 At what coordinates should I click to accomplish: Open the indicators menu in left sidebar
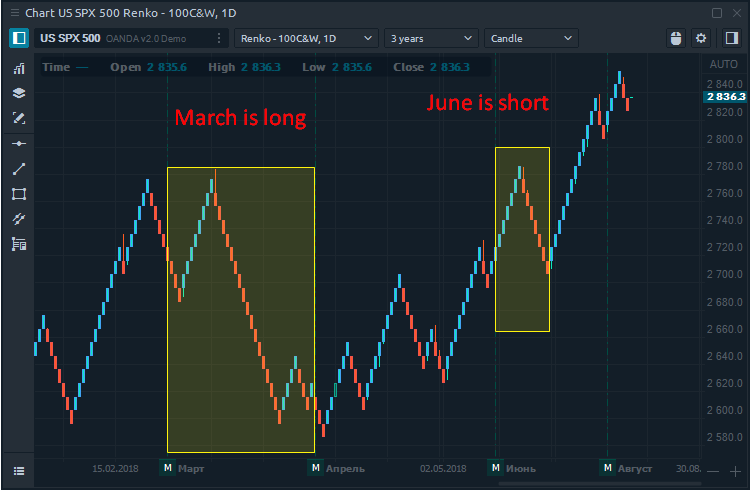tap(19, 69)
